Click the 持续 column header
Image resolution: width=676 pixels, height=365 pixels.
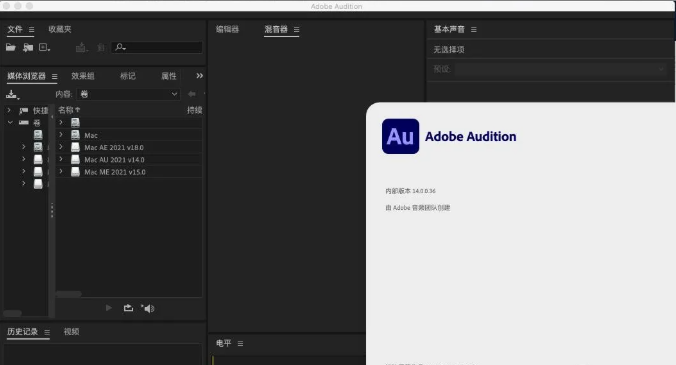tap(194, 110)
